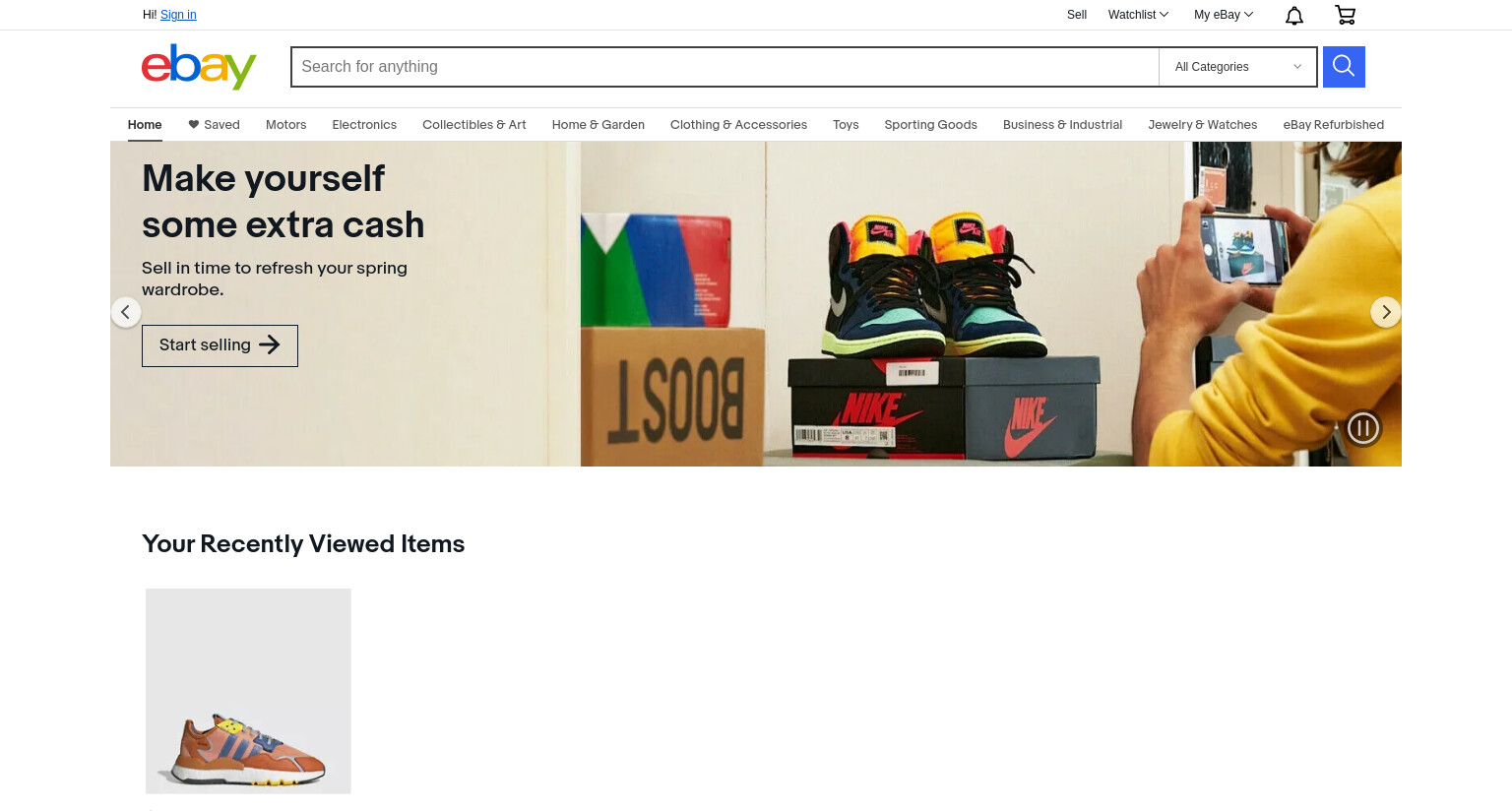Open the Saved heart tab
Image resolution: width=1512 pixels, height=811 pixels.
pos(215,125)
